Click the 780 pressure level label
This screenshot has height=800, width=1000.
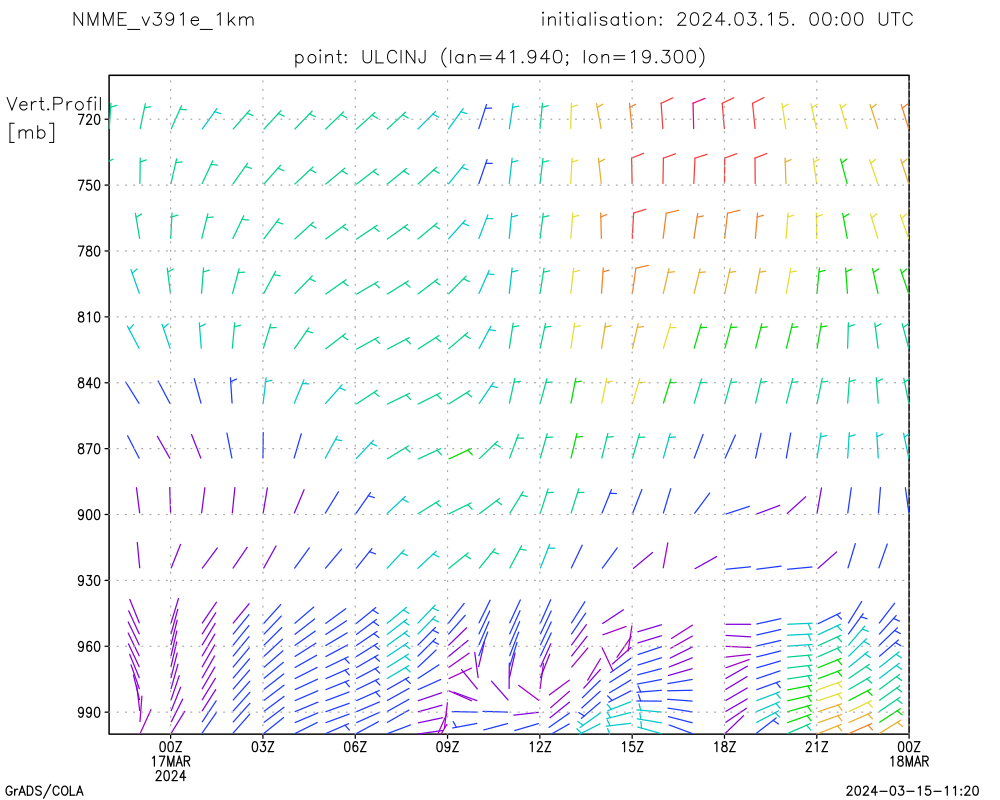click(x=89, y=251)
